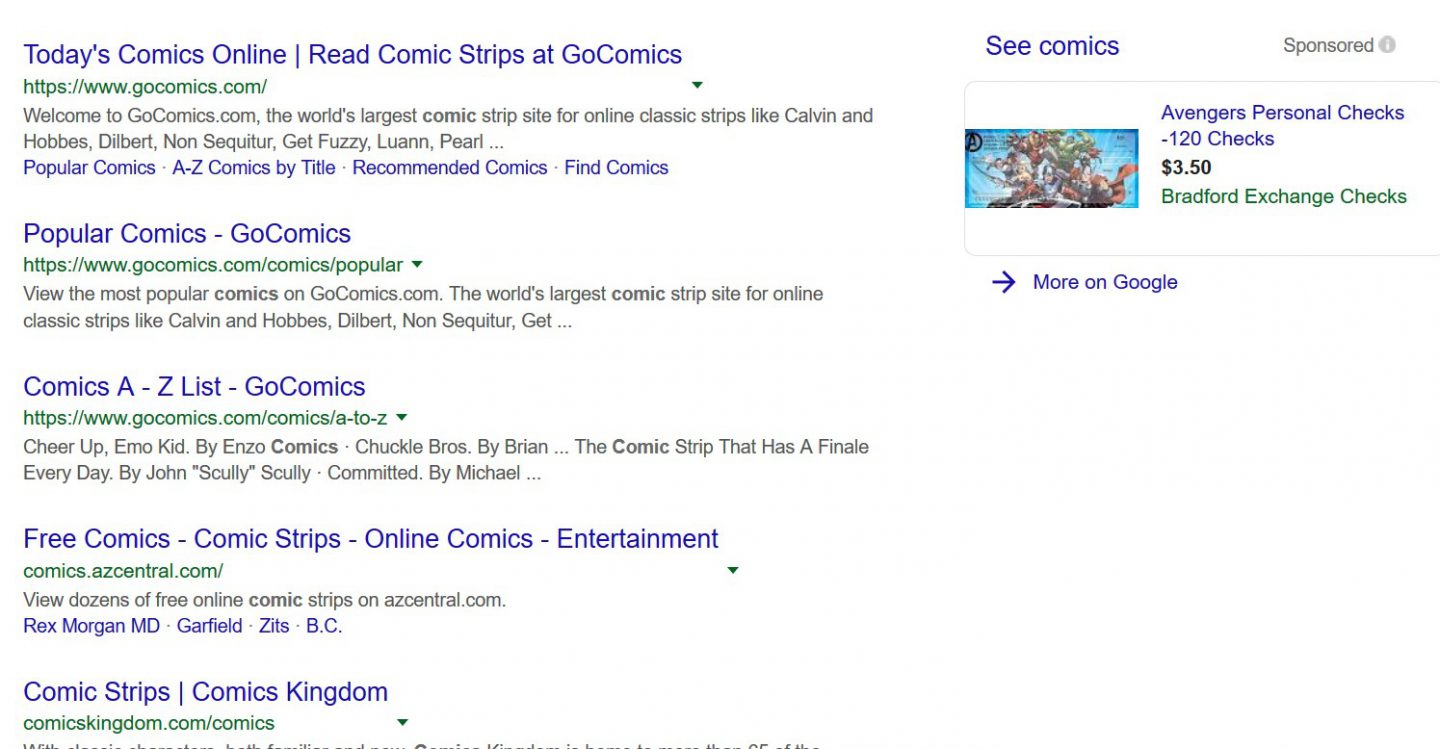Open "Today's Comics Online" GoComics result
The height and width of the screenshot is (749, 1440).
pyautogui.click(x=352, y=55)
